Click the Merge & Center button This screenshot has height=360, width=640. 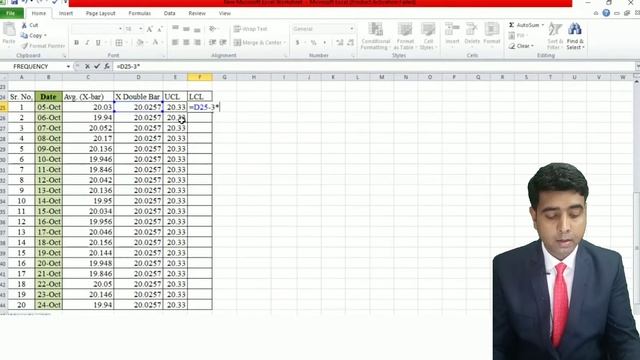(259, 42)
